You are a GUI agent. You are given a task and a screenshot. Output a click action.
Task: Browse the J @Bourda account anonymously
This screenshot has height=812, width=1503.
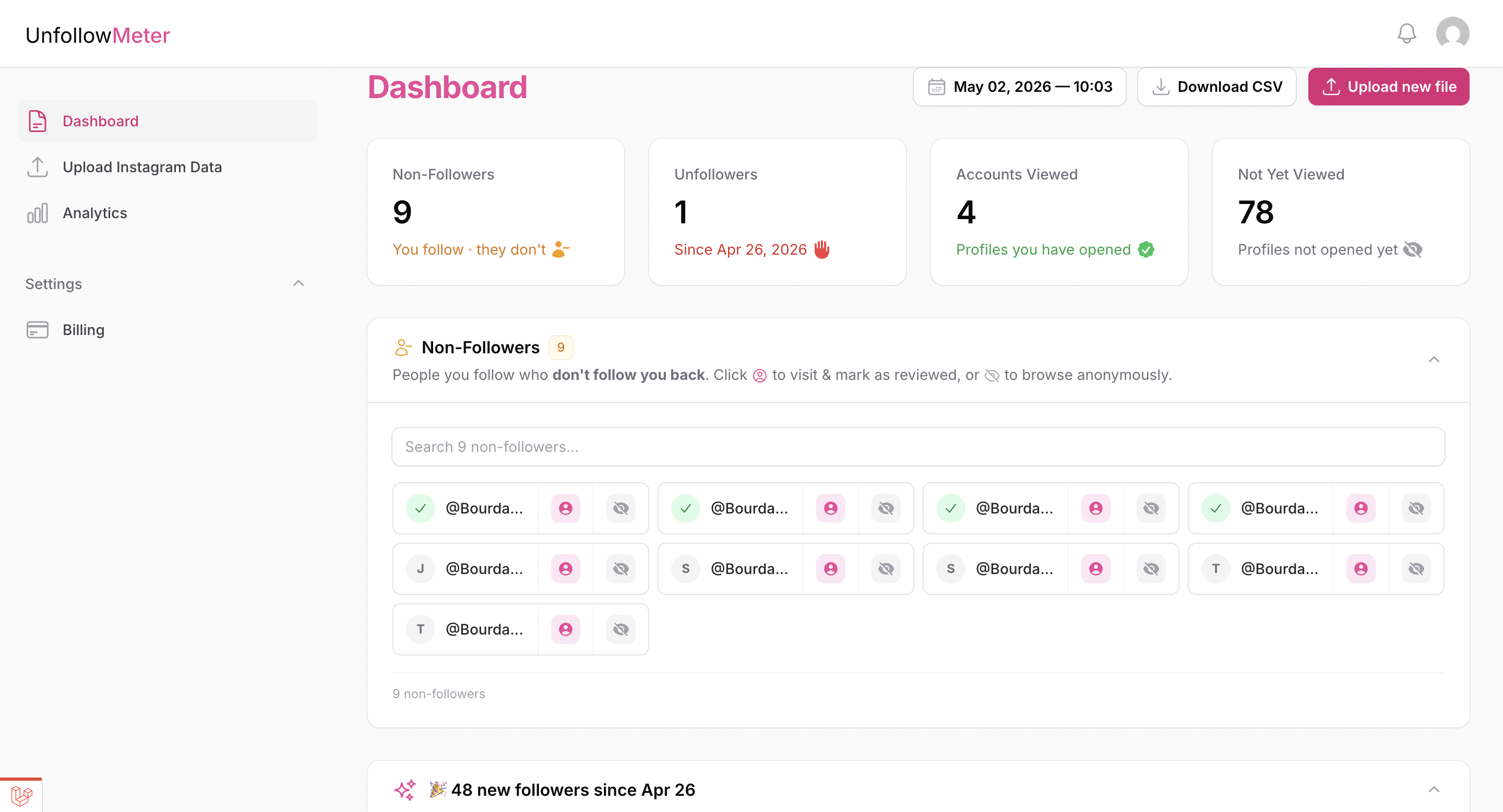tap(621, 569)
